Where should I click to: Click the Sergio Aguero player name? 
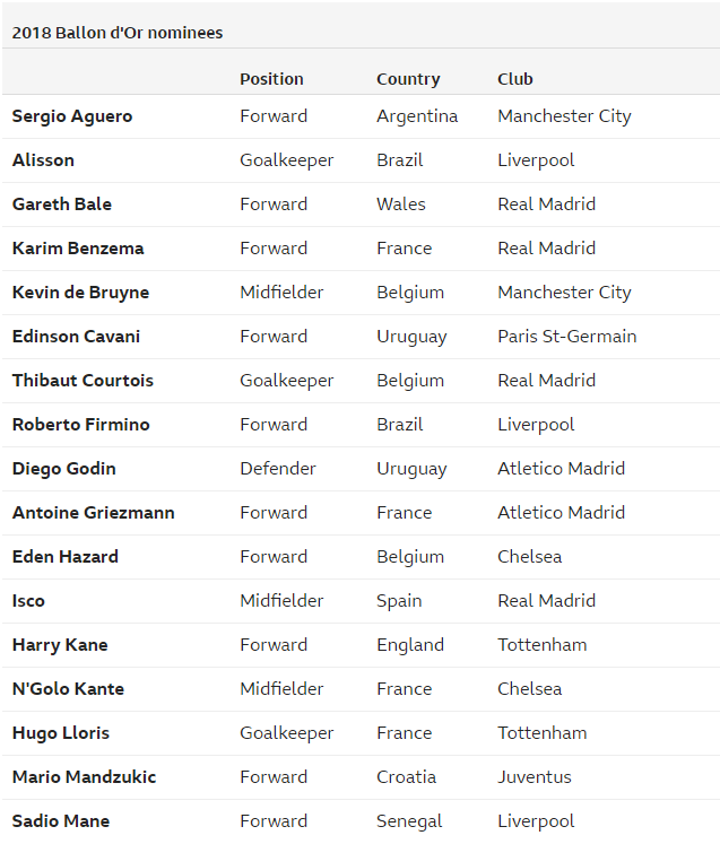(x=72, y=116)
